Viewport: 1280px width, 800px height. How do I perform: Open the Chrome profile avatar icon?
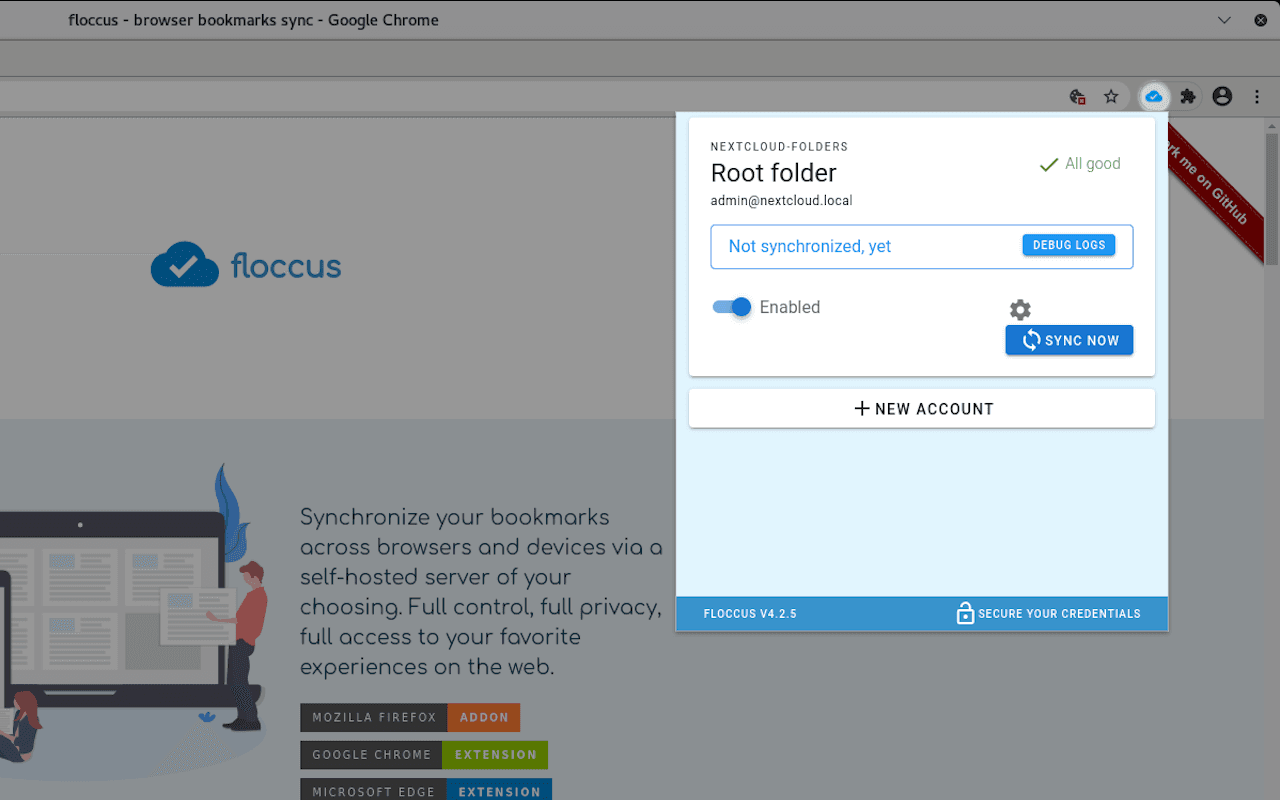[1222, 97]
